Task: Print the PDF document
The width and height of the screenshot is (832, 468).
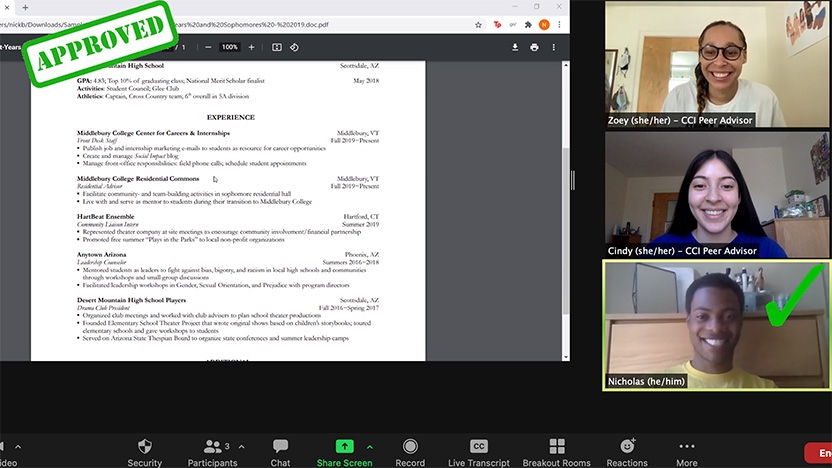Action: [x=534, y=47]
